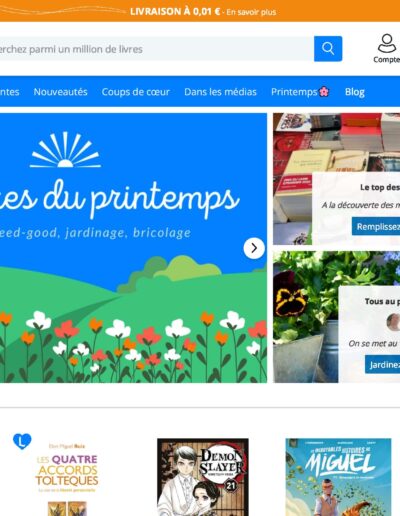Open the Miguel comic book cover
Screen dimensions: 400x516
pos(338,477)
